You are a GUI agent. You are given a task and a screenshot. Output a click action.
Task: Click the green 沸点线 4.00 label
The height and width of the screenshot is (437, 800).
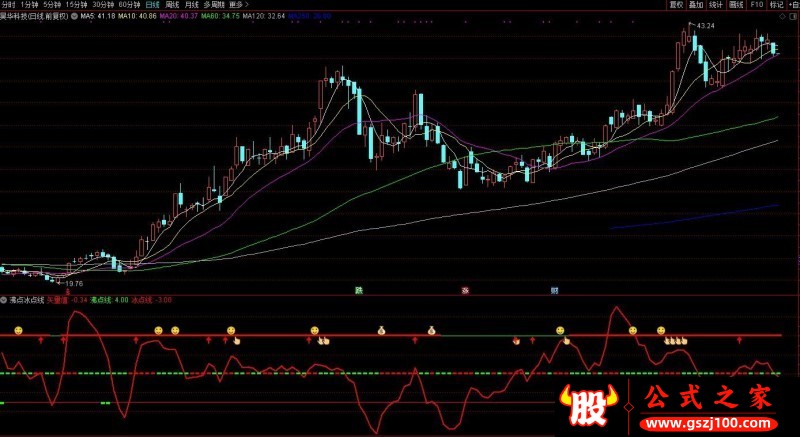(109, 300)
